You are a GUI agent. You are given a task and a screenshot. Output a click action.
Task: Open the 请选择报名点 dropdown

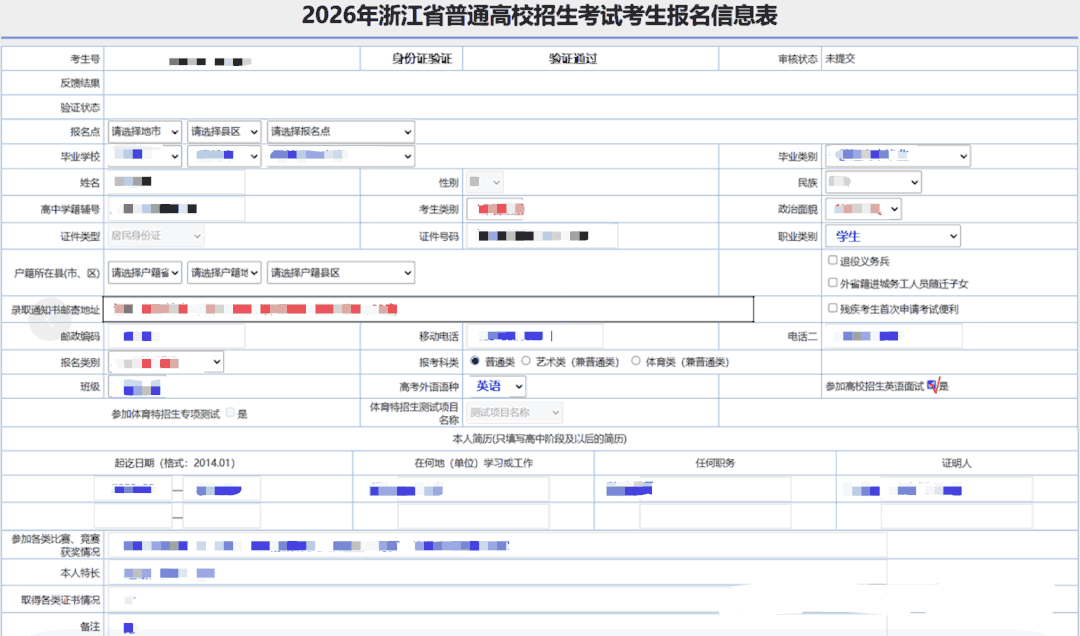(340, 132)
